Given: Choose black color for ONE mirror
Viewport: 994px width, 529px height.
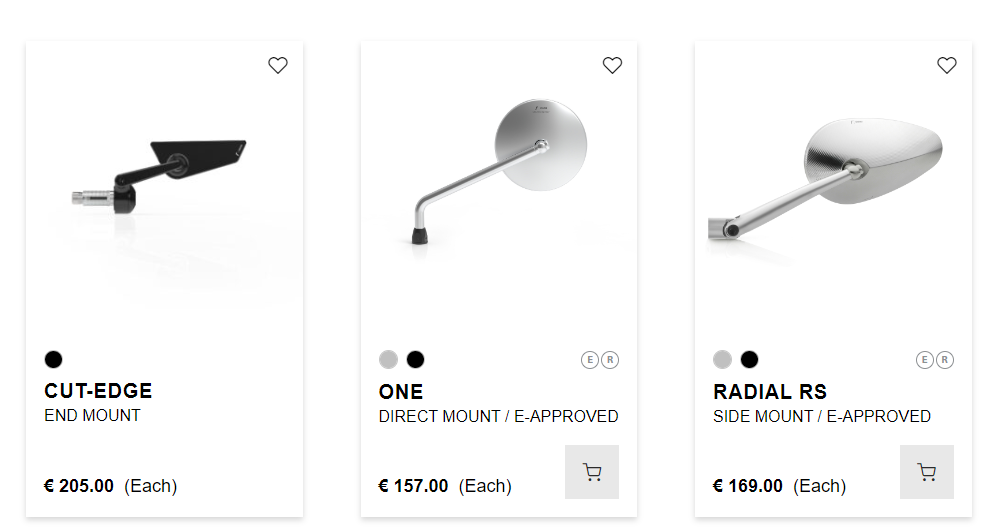Looking at the screenshot, I should click(x=416, y=360).
